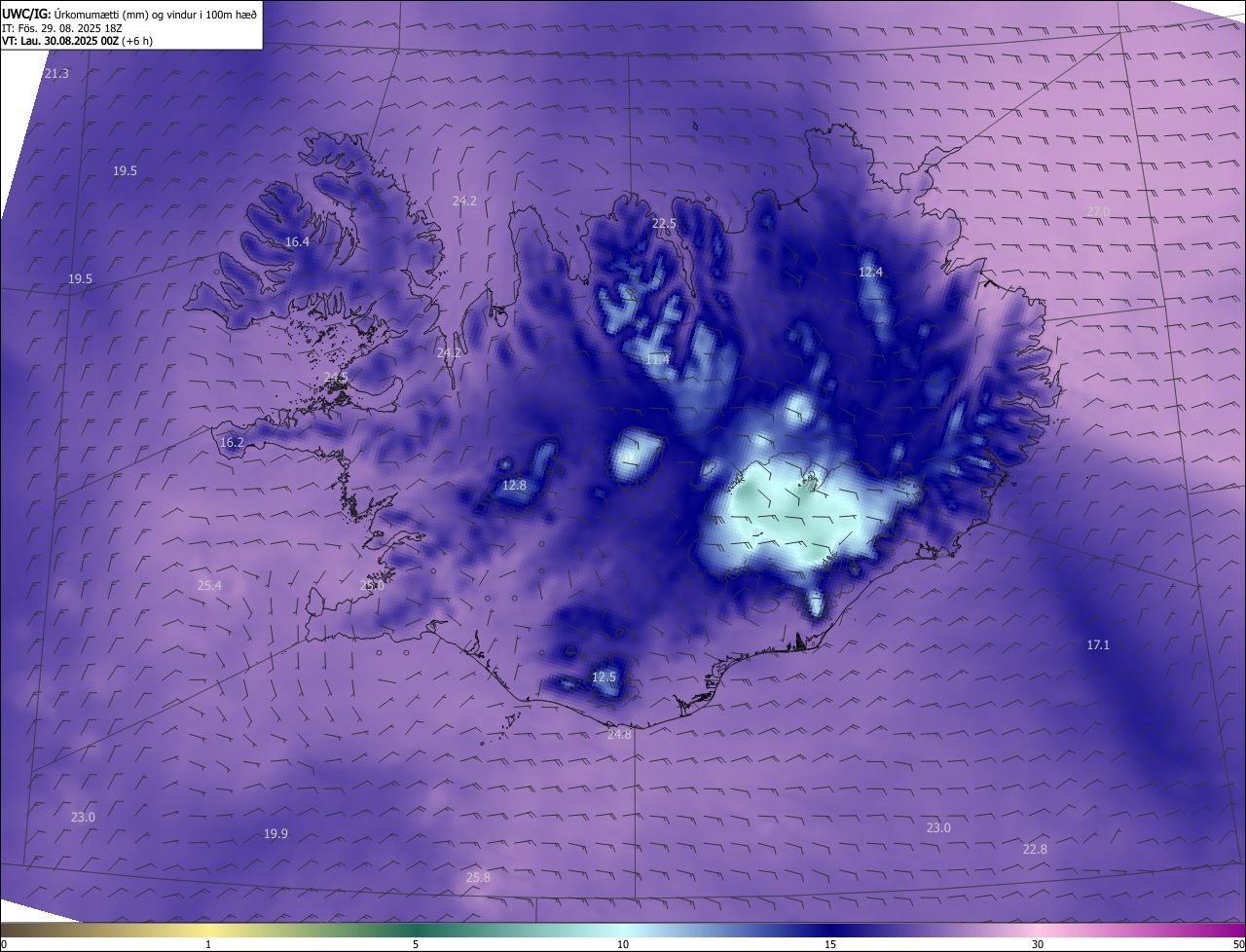Select the 22.5 value label on the map
The image size is (1246, 952).
coord(664,224)
